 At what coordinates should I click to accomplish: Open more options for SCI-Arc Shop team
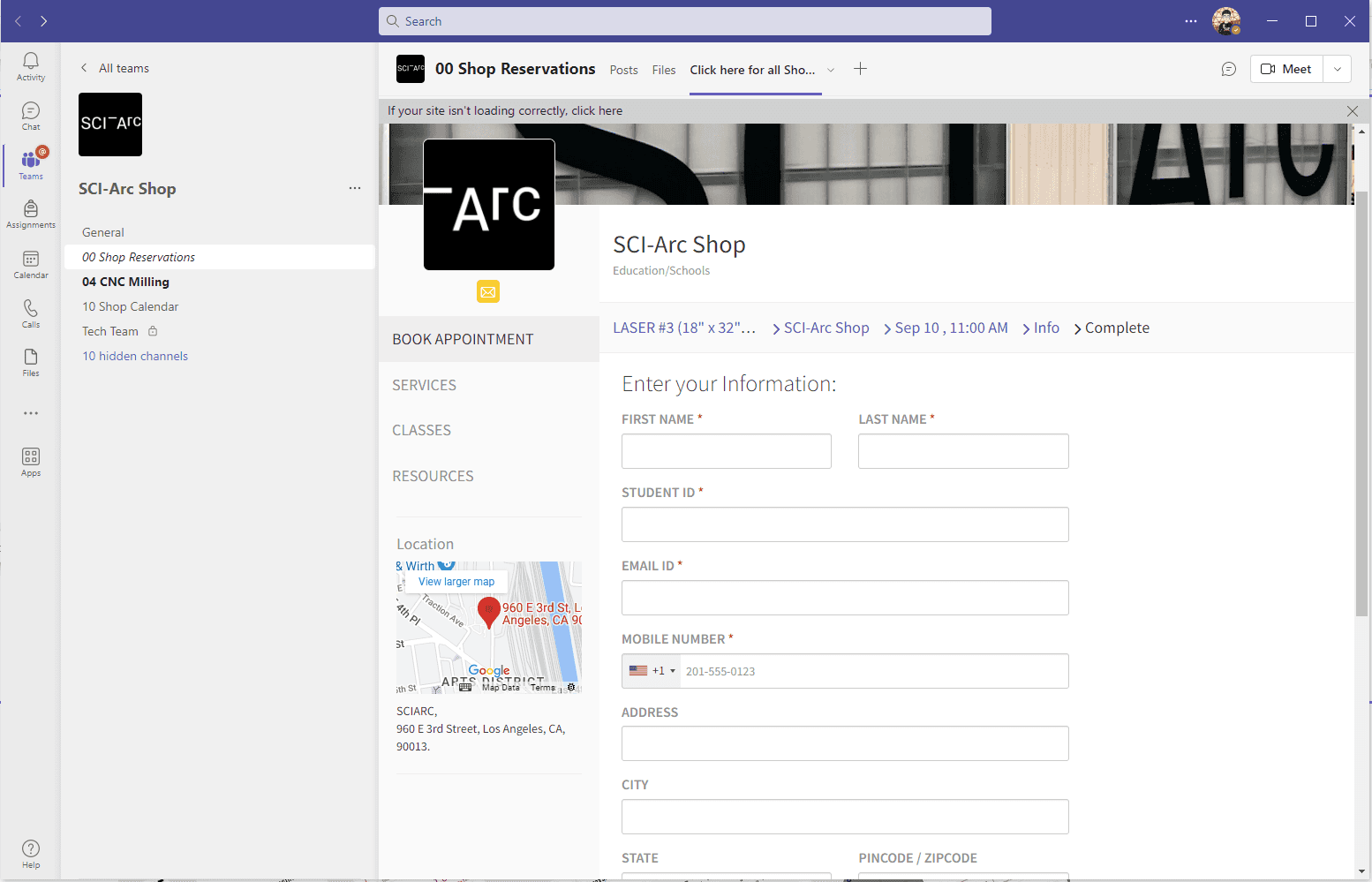355,188
